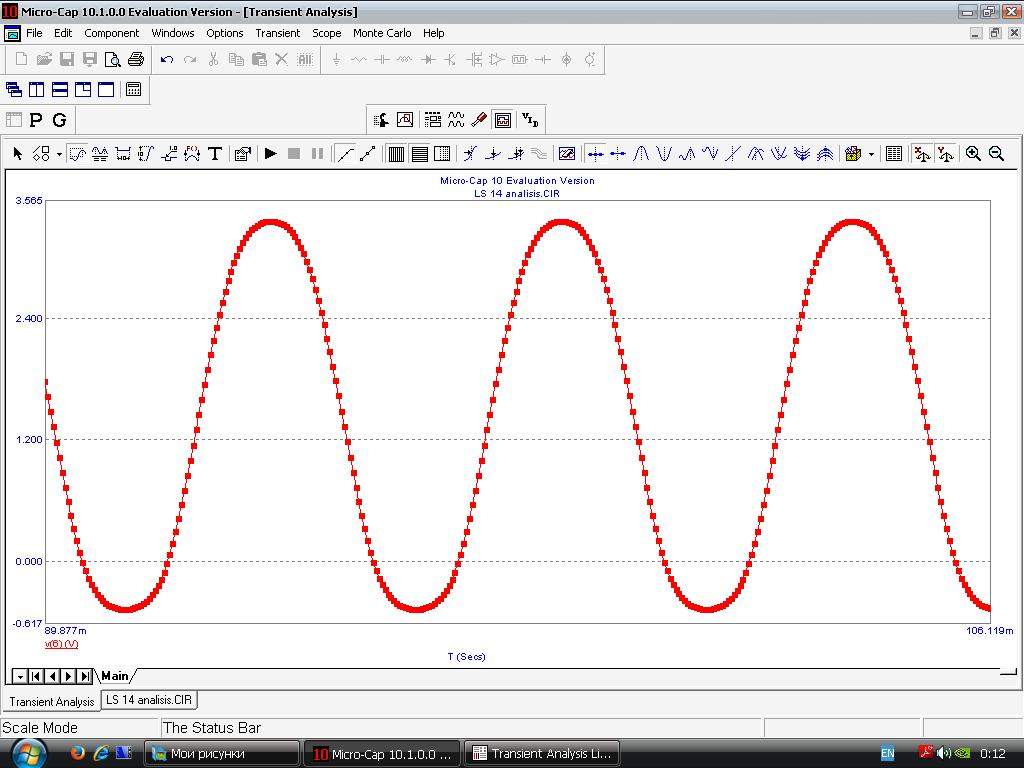
Task: Open the page list dropdown left of Main tab
Action: tap(20, 676)
